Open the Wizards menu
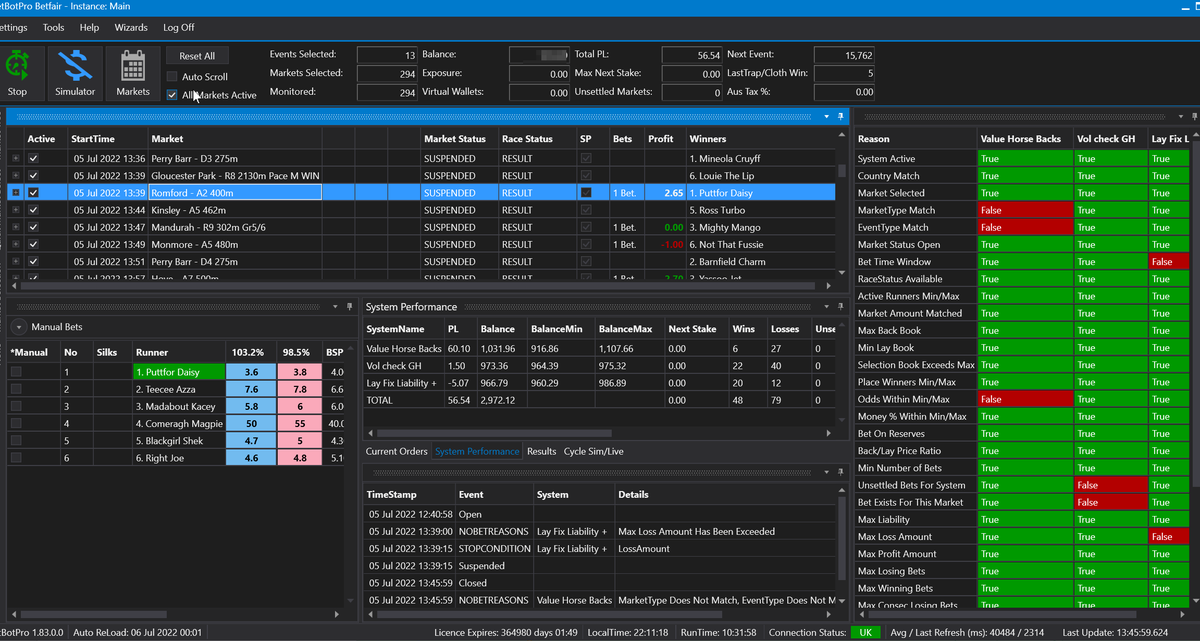Image resolution: width=1200 pixels, height=641 pixels. [130, 28]
